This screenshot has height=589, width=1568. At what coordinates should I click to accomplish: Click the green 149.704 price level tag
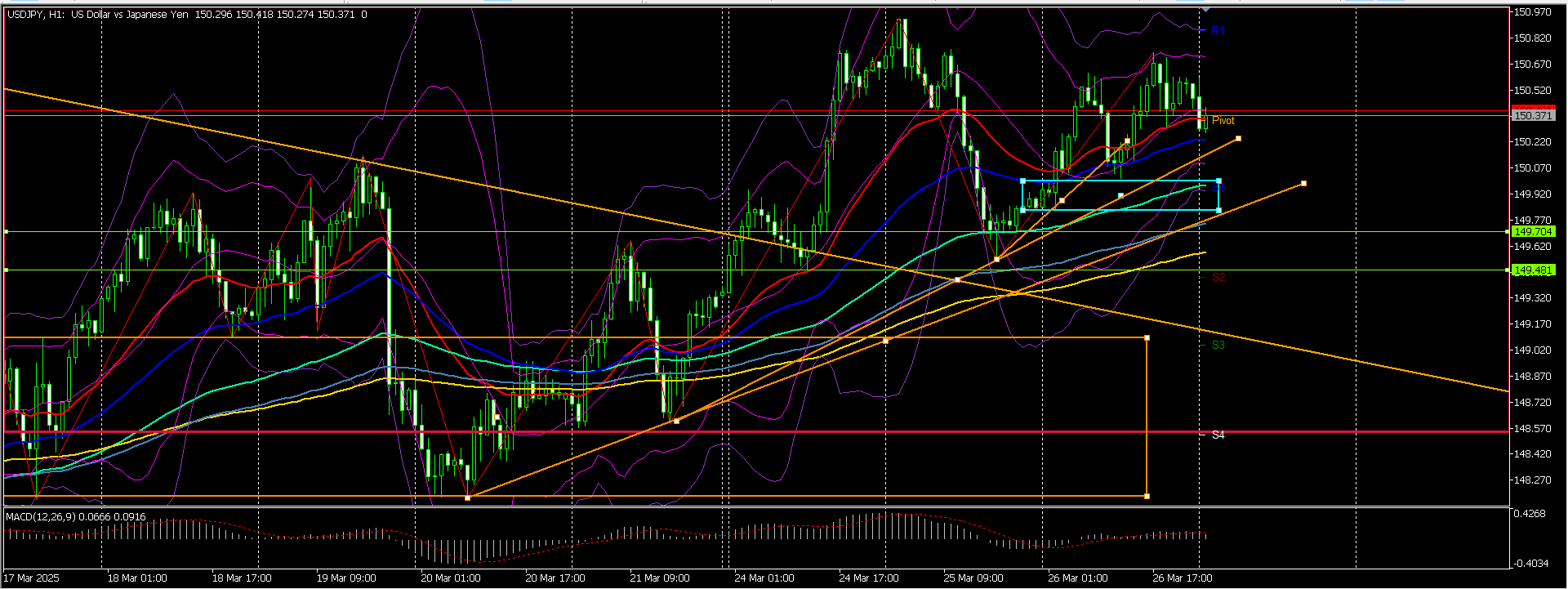tap(1532, 232)
